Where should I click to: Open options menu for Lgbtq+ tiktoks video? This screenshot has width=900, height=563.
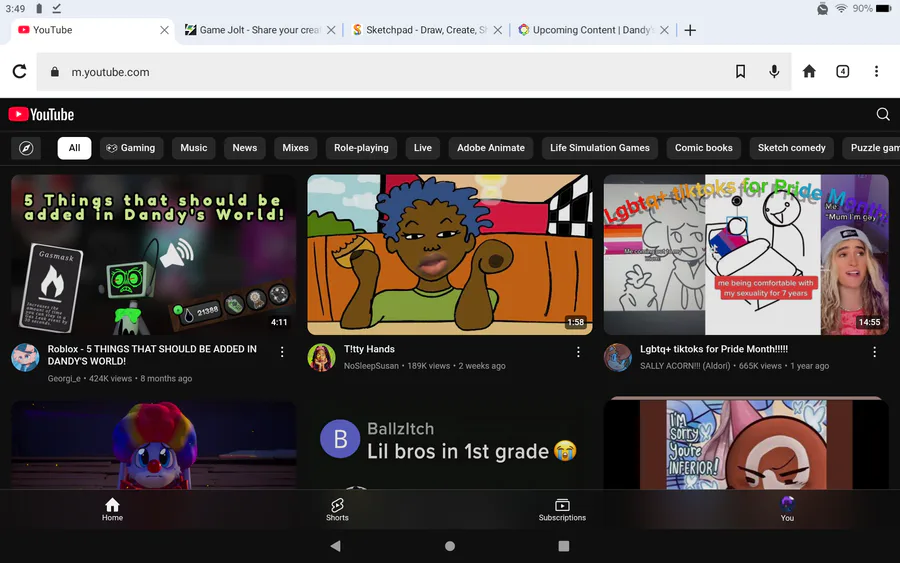click(x=874, y=352)
